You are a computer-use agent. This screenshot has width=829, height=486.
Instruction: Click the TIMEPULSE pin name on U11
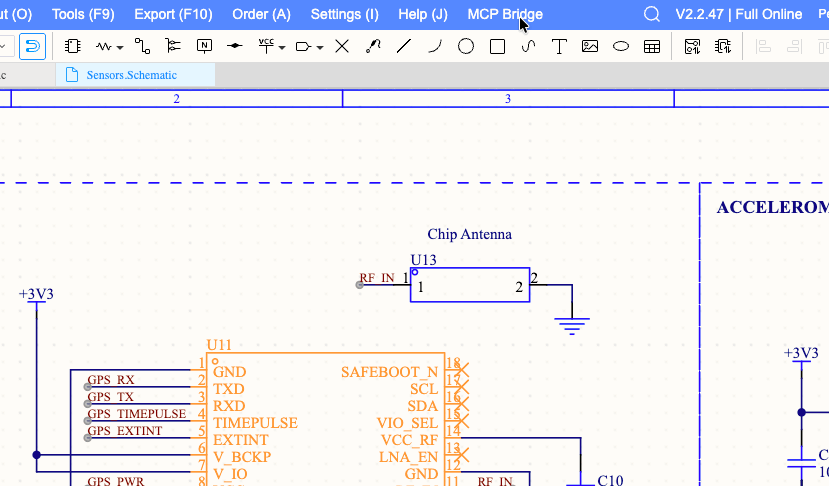(x=255, y=423)
